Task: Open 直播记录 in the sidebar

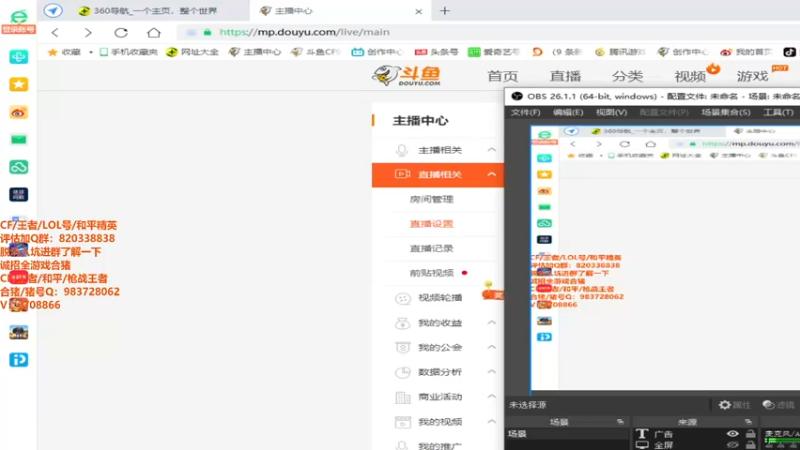Action: point(432,248)
